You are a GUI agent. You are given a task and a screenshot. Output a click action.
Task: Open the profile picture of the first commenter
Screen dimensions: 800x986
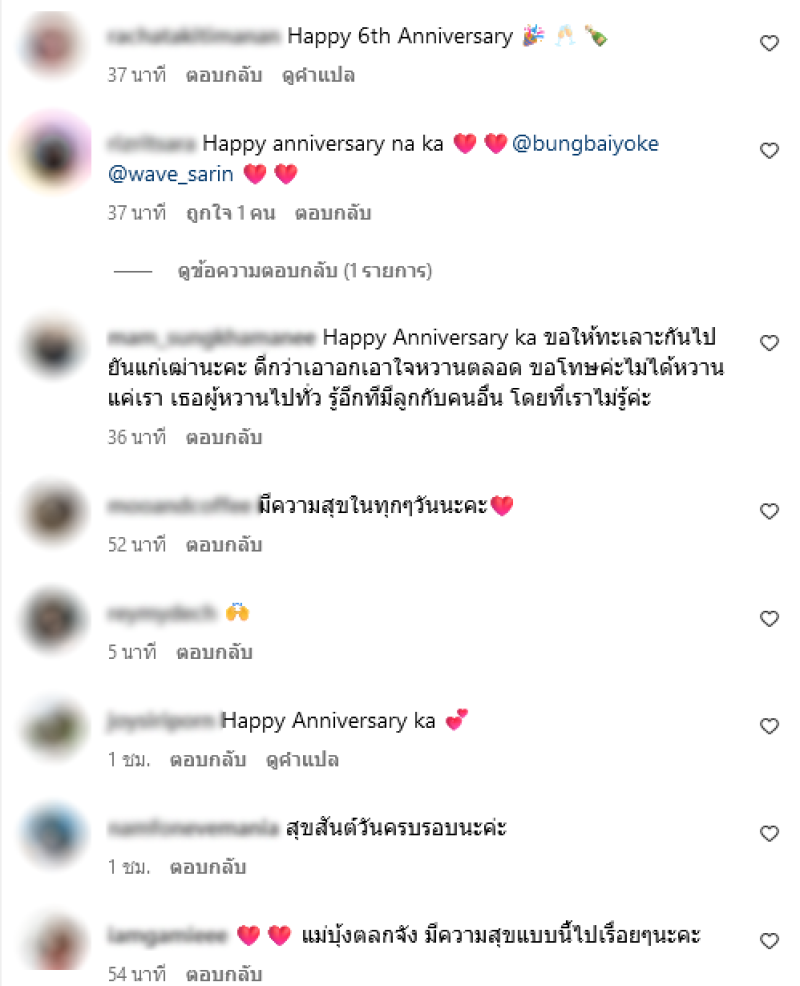coord(53,44)
